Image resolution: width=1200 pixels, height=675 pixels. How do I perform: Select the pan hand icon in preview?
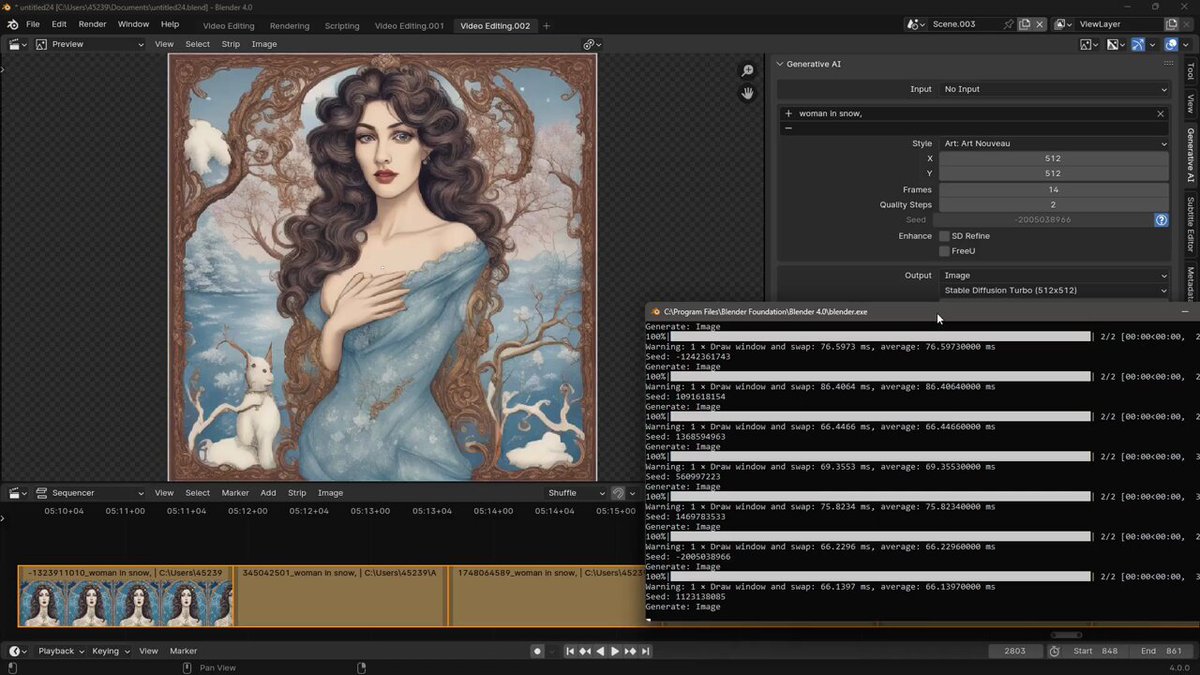coord(747,93)
